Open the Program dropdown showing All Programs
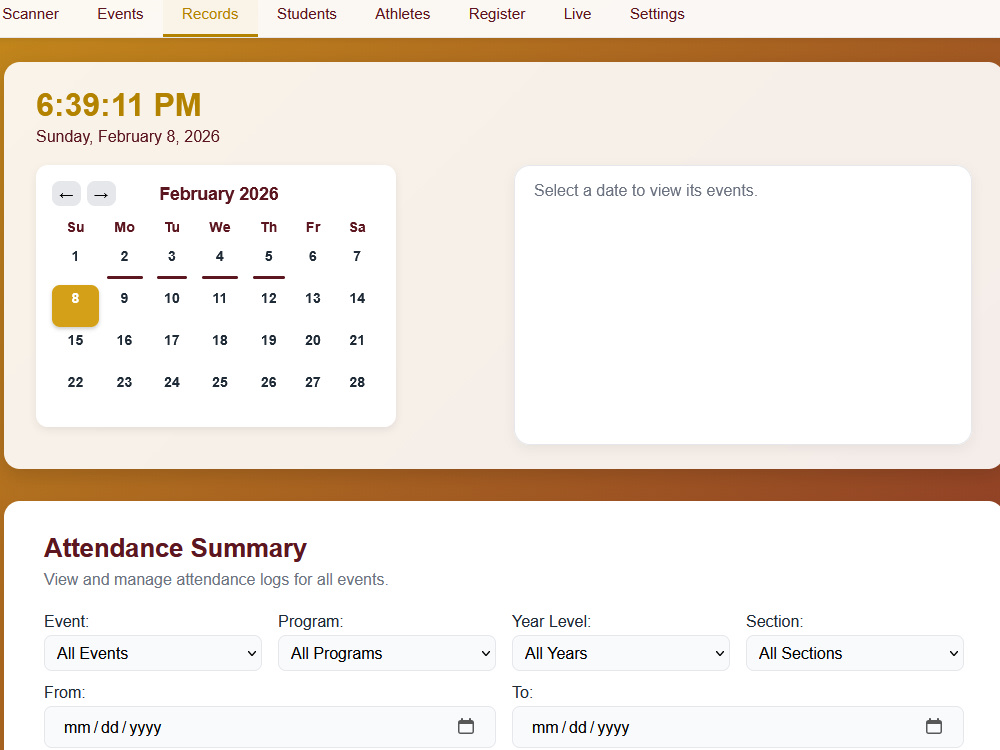 386,653
